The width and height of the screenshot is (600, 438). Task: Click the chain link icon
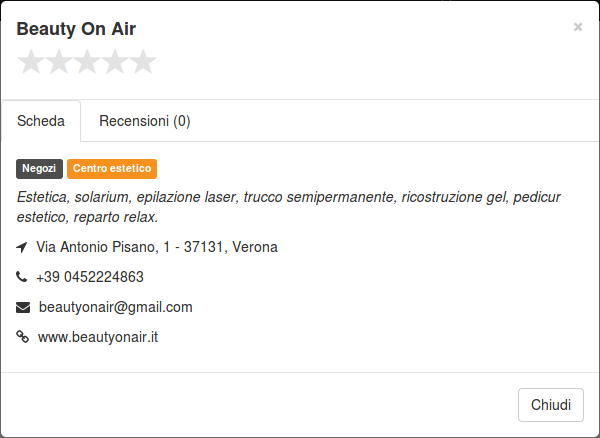[22, 337]
